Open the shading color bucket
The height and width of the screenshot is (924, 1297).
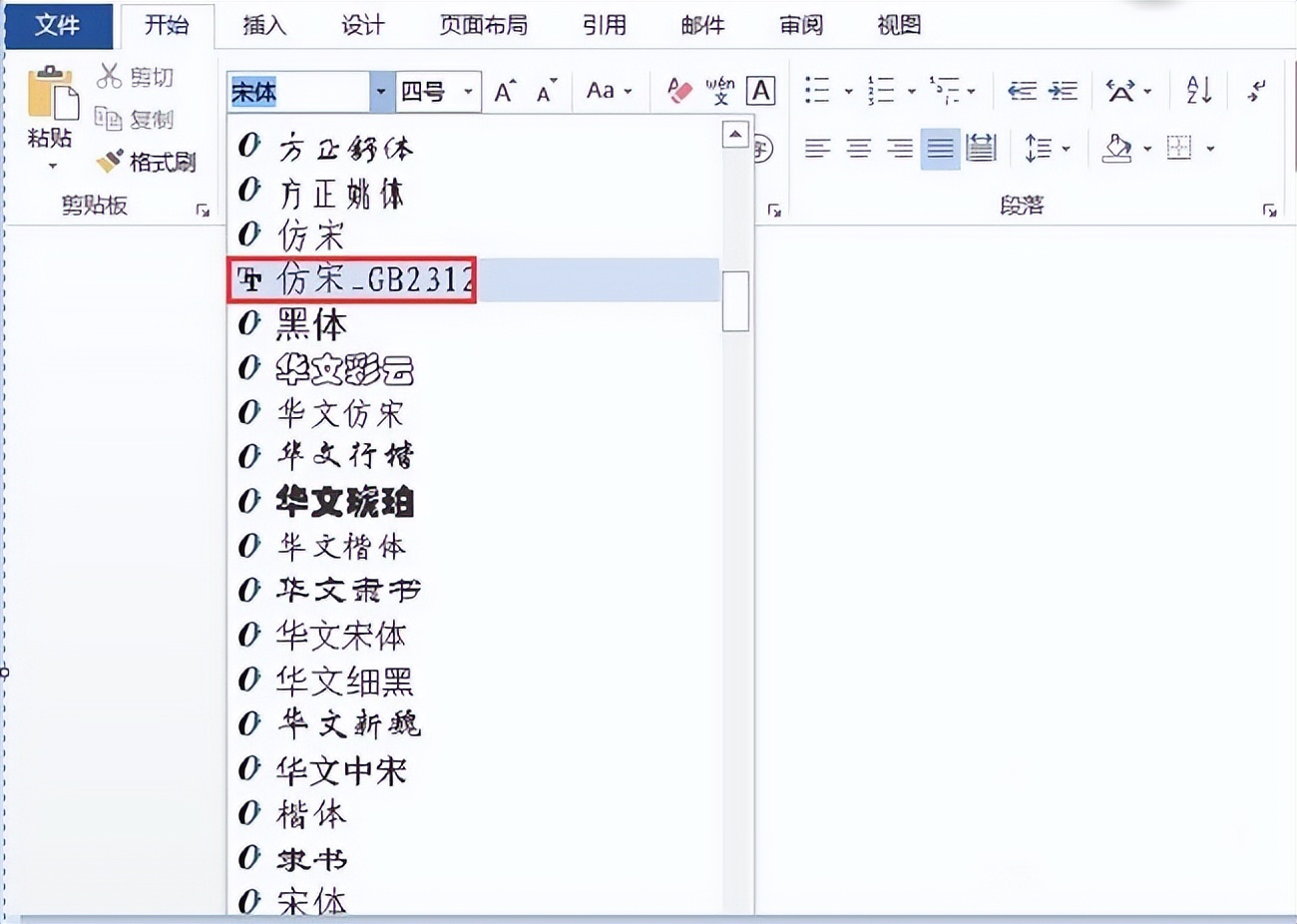point(1117,150)
